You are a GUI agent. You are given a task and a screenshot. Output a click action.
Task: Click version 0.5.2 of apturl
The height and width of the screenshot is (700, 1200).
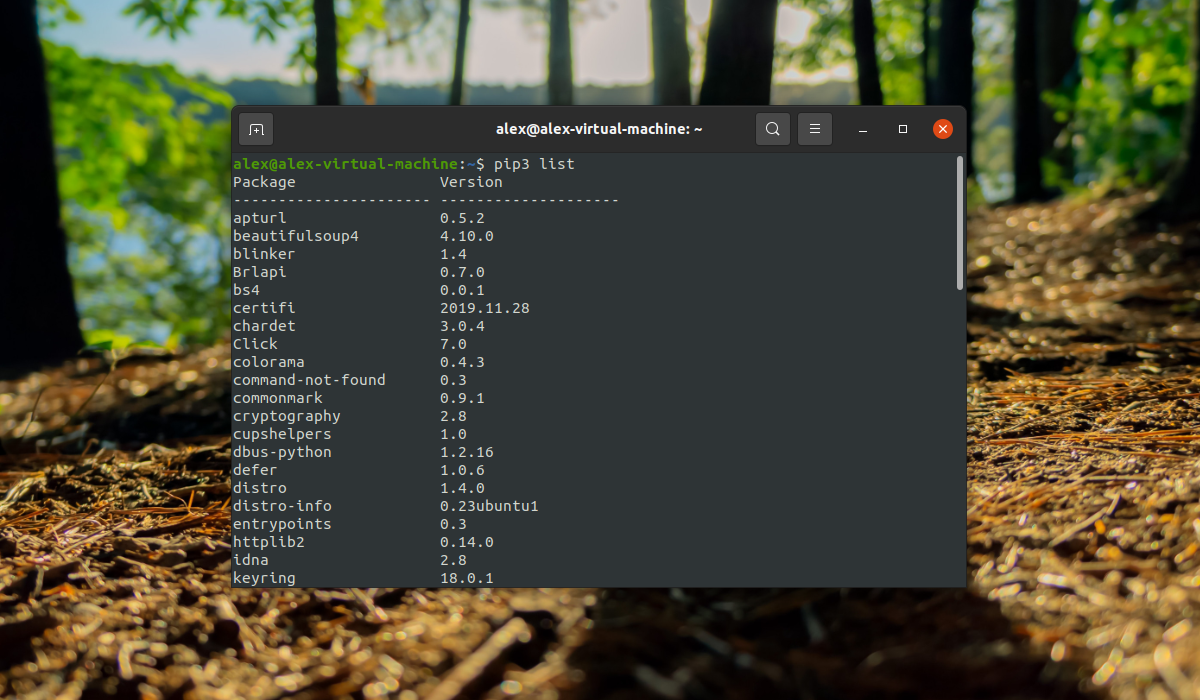pos(462,218)
